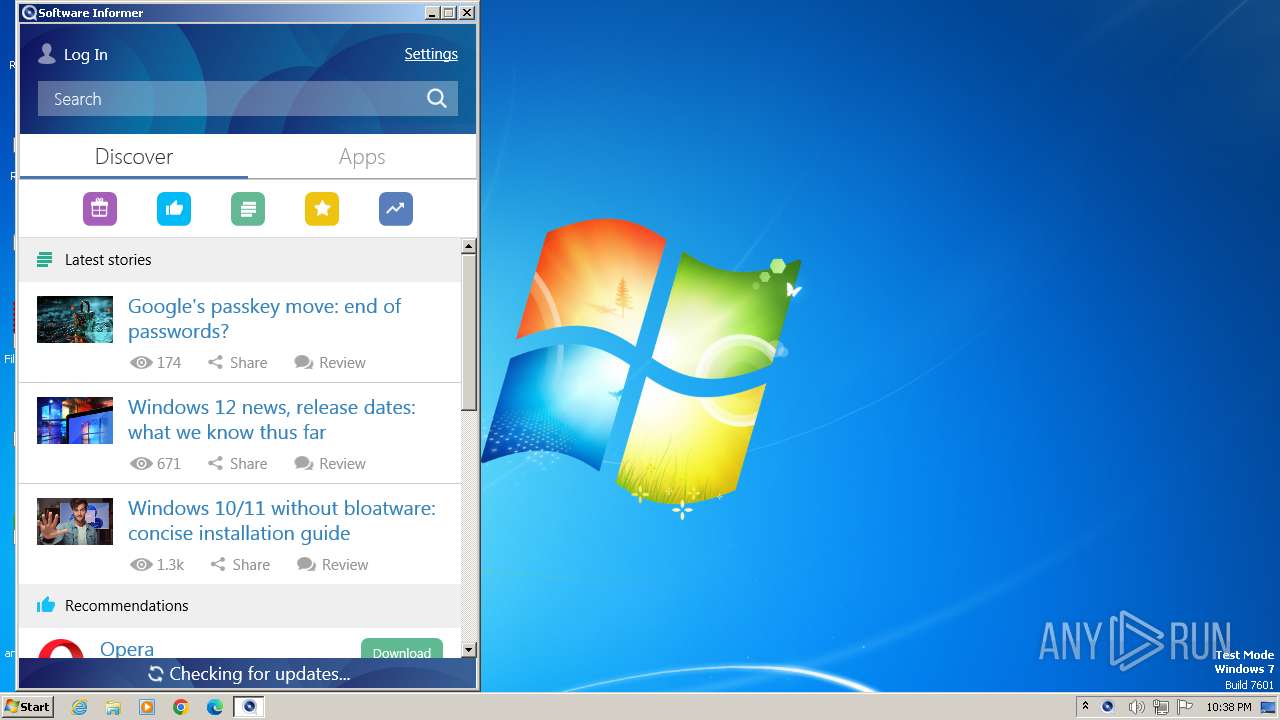
Task: Click the Log In link
Action: point(86,55)
